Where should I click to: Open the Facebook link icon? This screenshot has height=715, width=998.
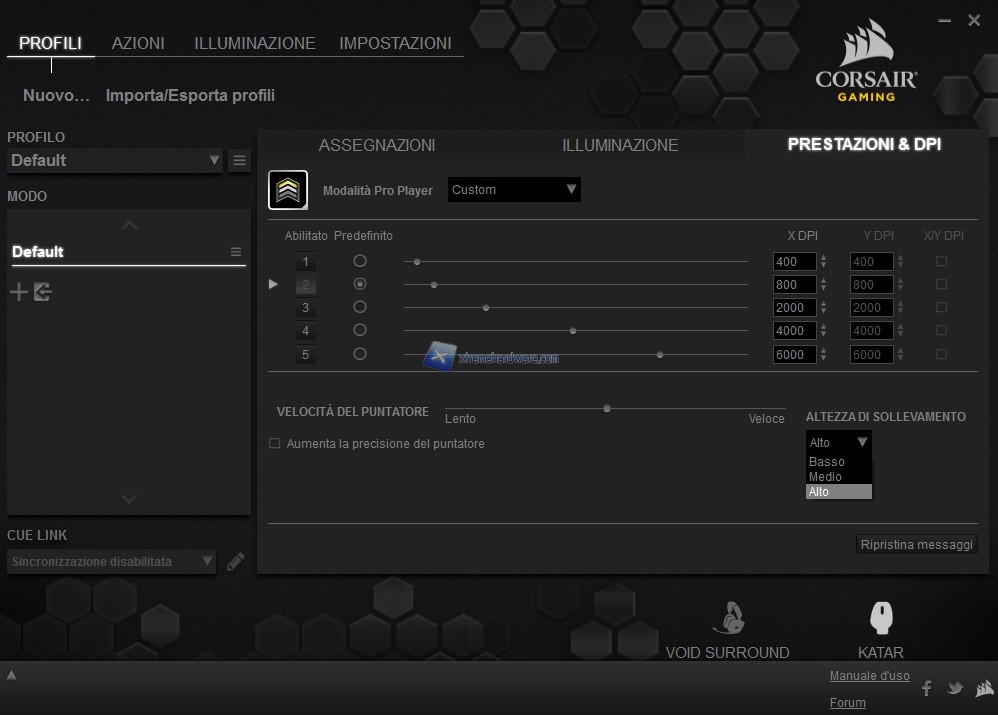[x=926, y=688]
